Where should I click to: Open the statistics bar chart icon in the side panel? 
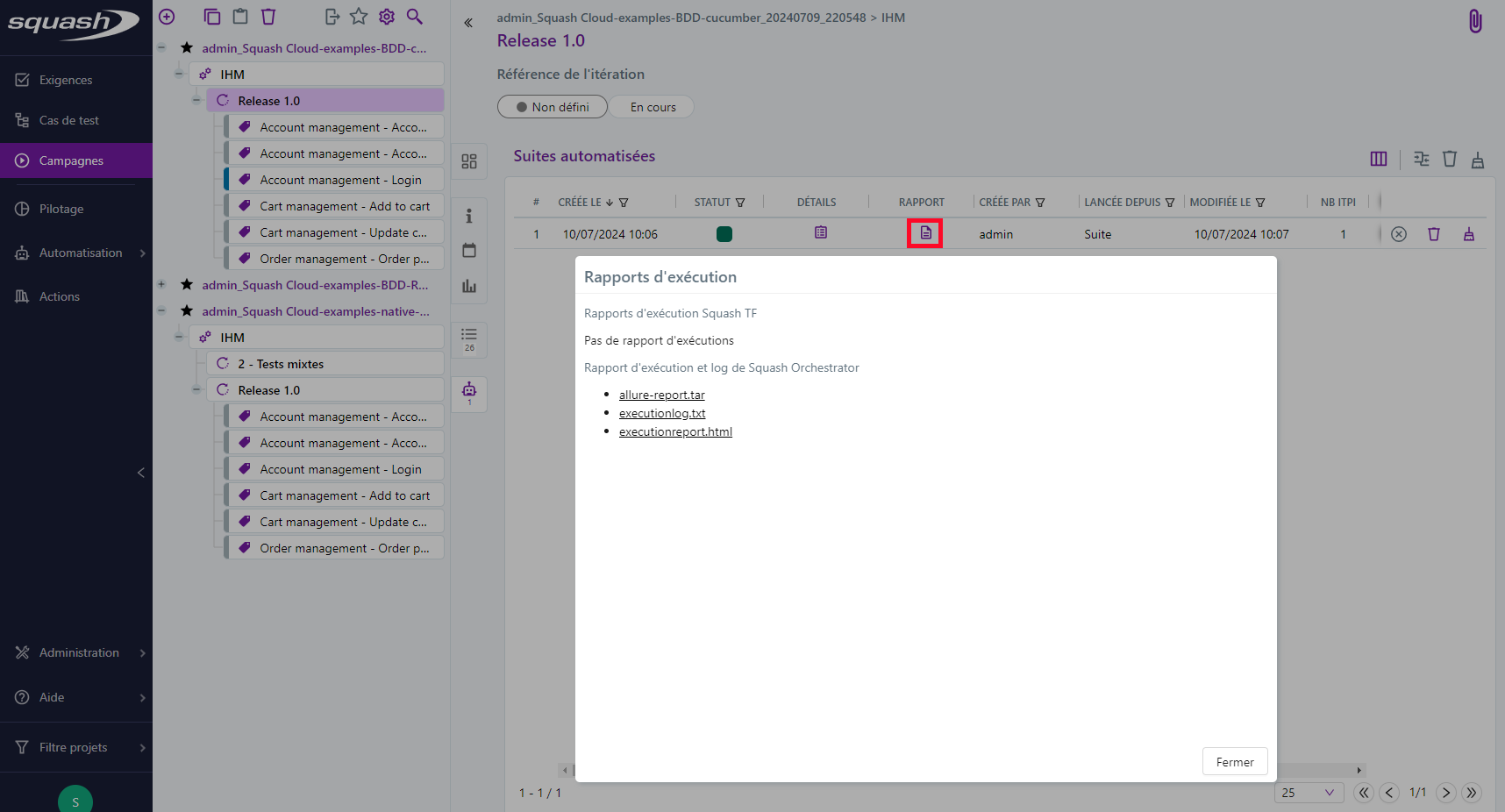tap(469, 287)
